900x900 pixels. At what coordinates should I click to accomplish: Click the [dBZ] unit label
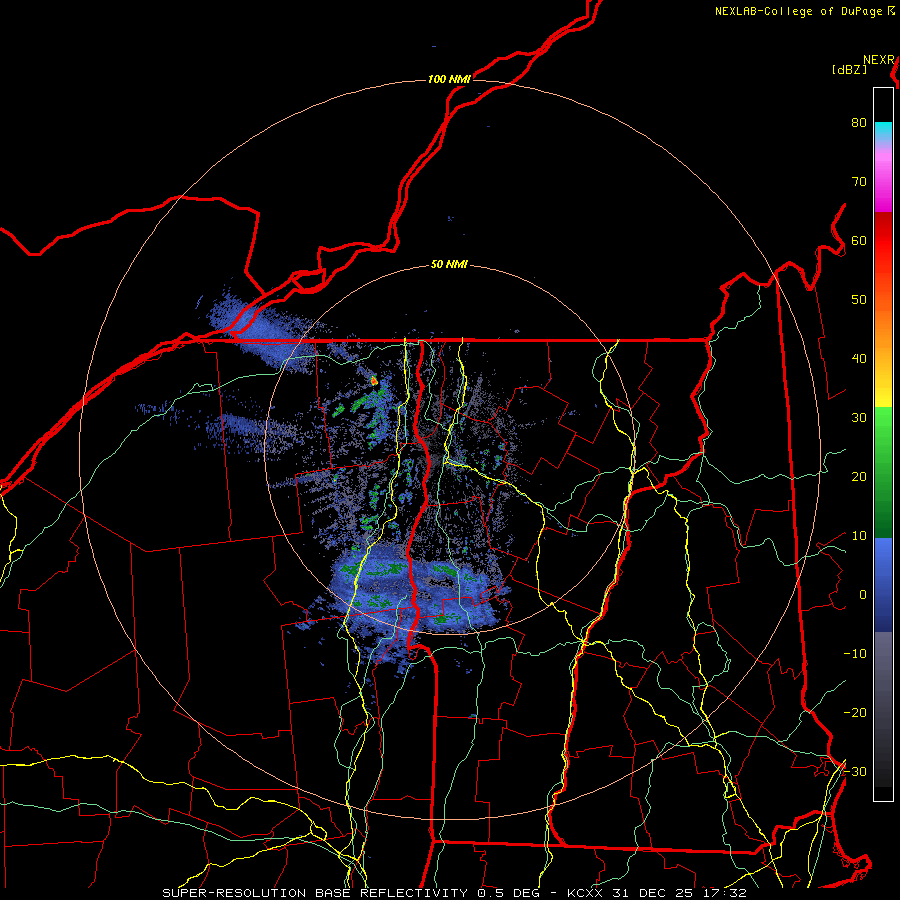849,70
